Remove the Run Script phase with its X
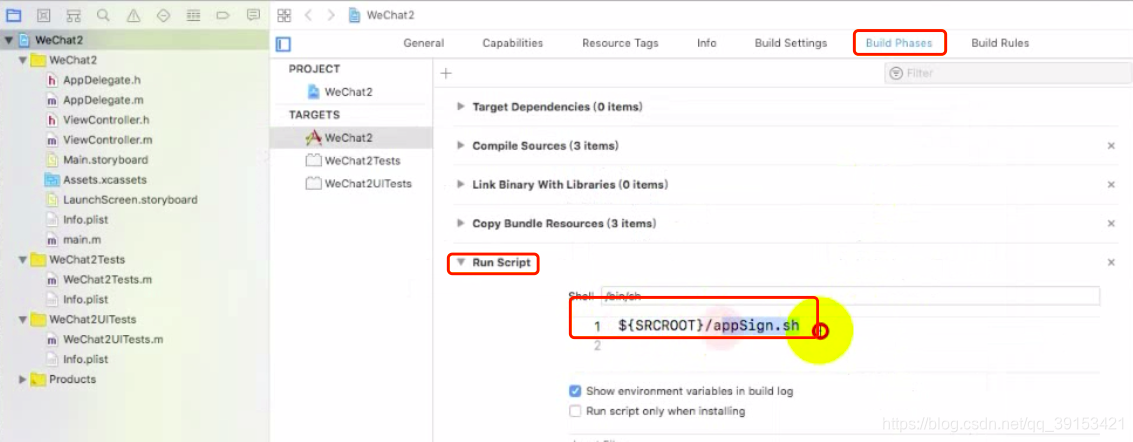This screenshot has height=442, width=1133. coord(1111,263)
